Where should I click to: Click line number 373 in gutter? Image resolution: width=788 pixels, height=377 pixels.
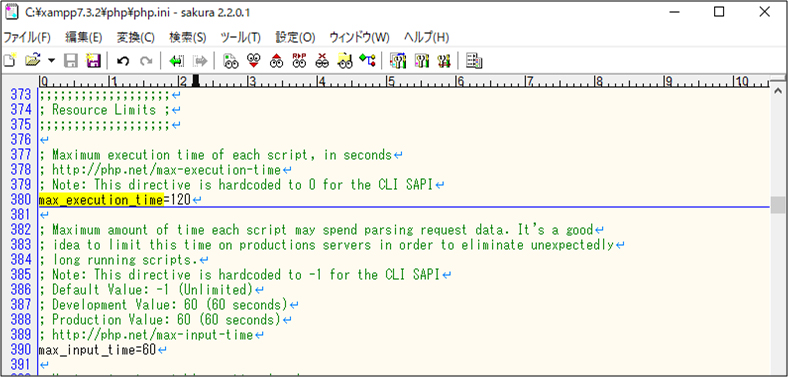click(x=21, y=95)
